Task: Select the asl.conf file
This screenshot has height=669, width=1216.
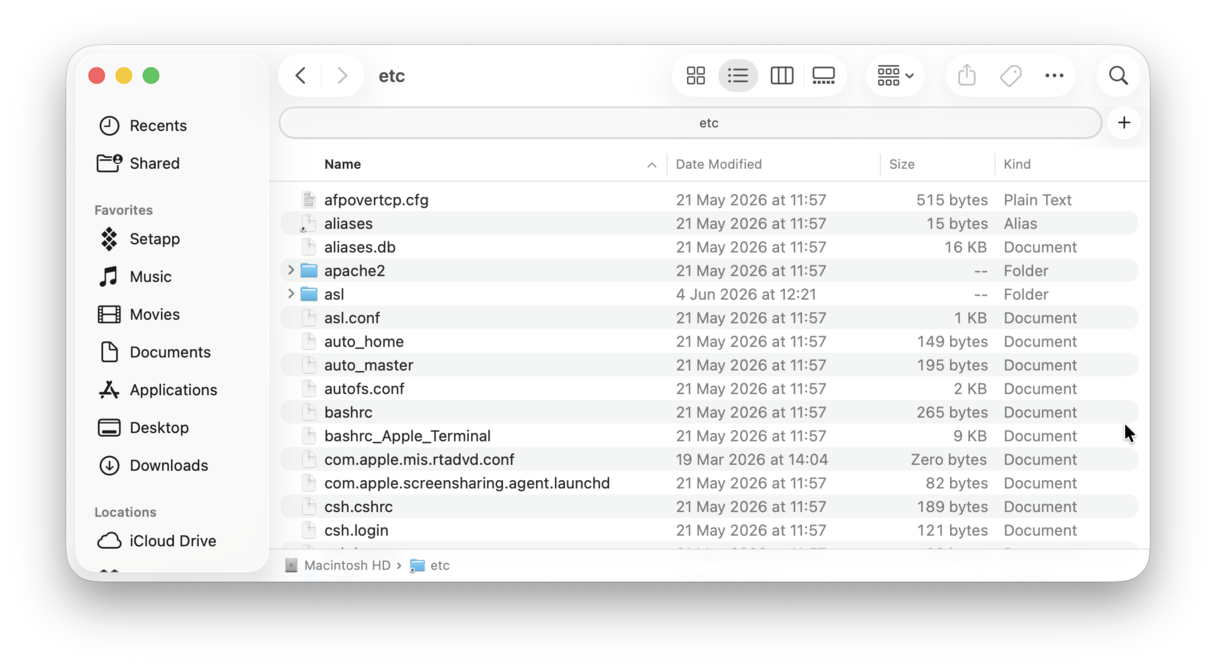Action: [x=709, y=318]
